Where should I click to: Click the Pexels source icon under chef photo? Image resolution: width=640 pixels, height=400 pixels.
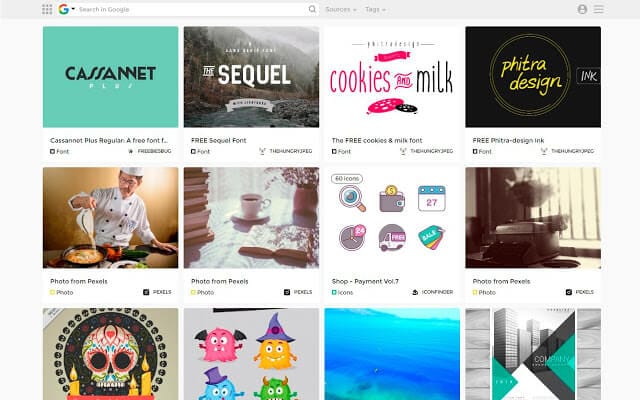(146, 292)
